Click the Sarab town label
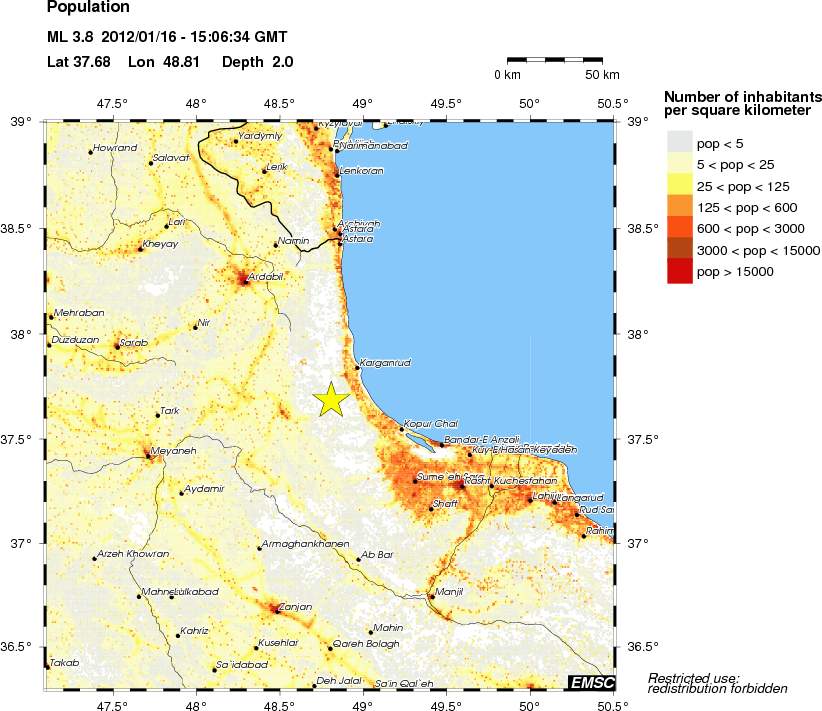 [134, 342]
